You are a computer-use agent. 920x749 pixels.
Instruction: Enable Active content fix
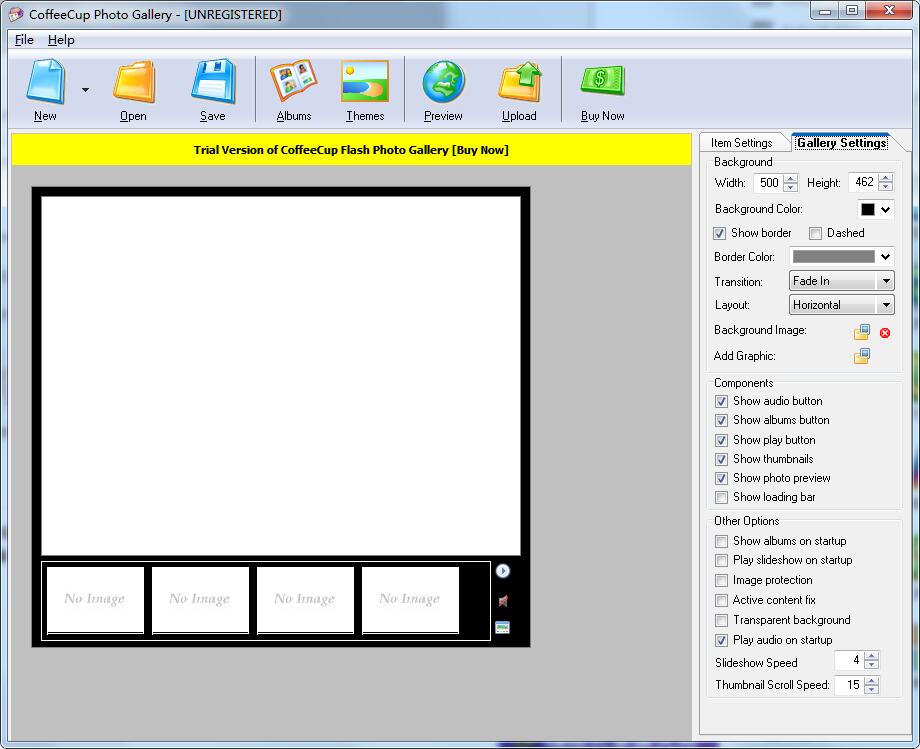tap(721, 601)
